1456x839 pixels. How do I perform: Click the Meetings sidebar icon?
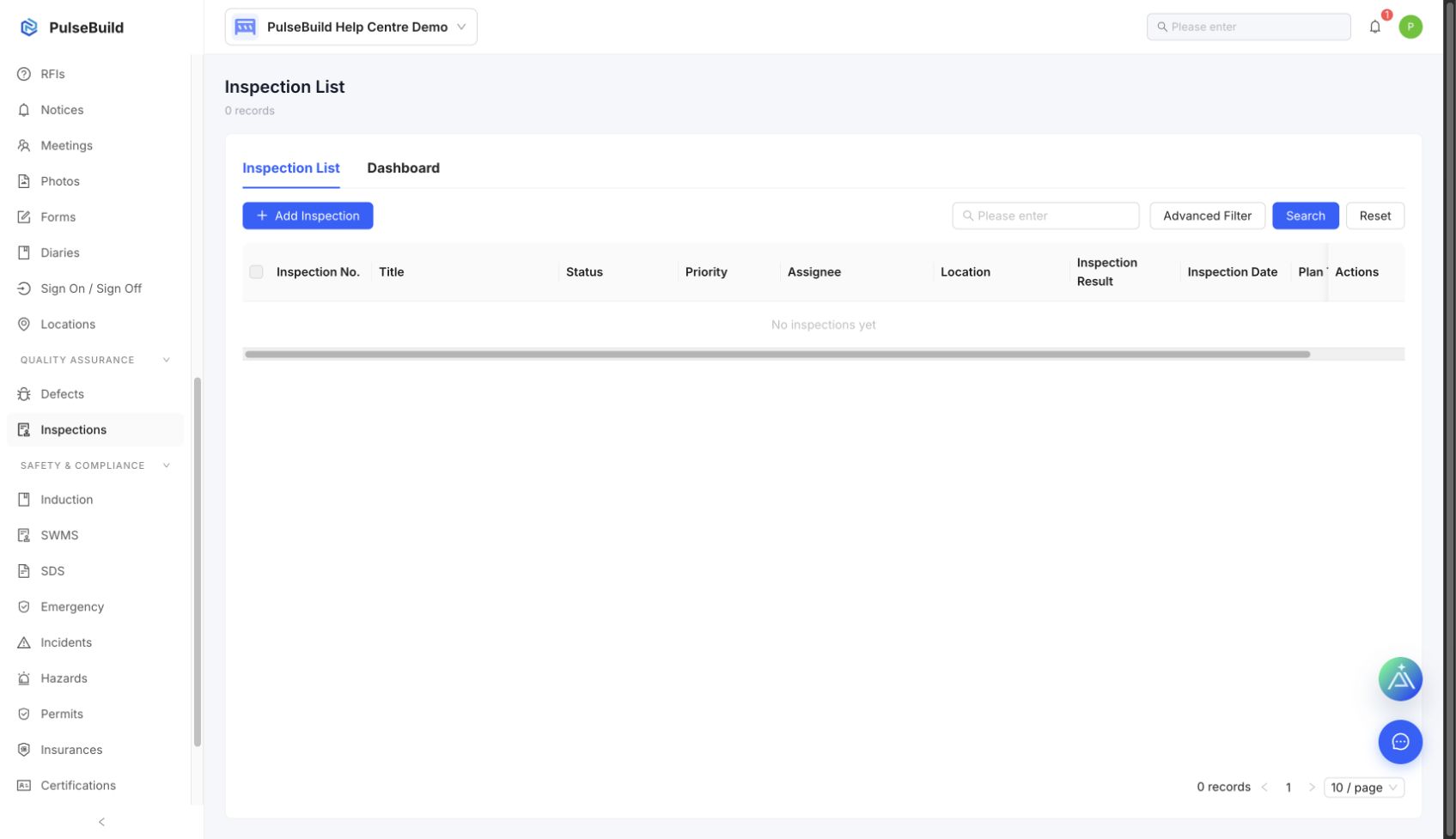click(24, 146)
